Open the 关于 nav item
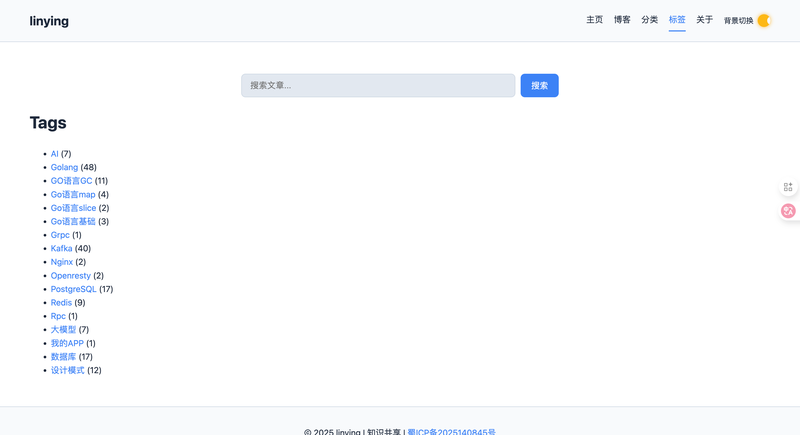The height and width of the screenshot is (435, 800). pos(705,20)
